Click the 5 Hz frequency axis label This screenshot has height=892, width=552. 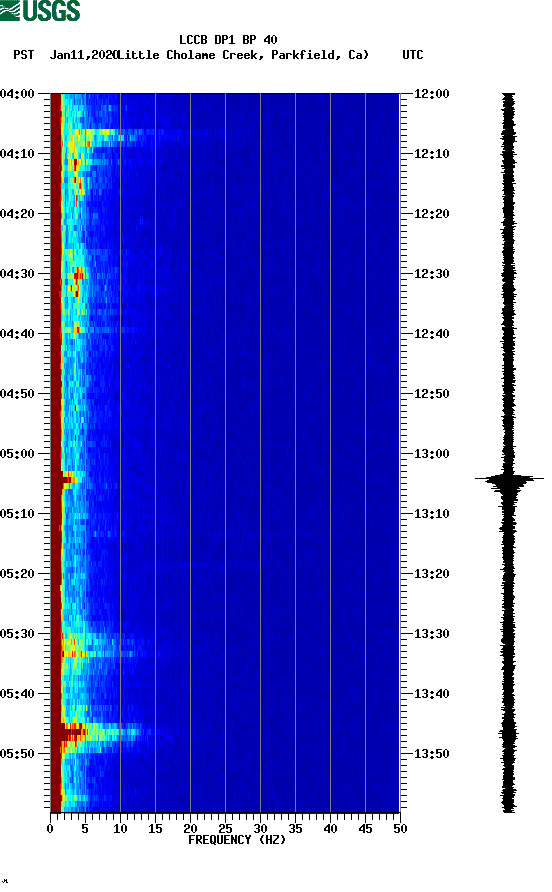click(85, 829)
